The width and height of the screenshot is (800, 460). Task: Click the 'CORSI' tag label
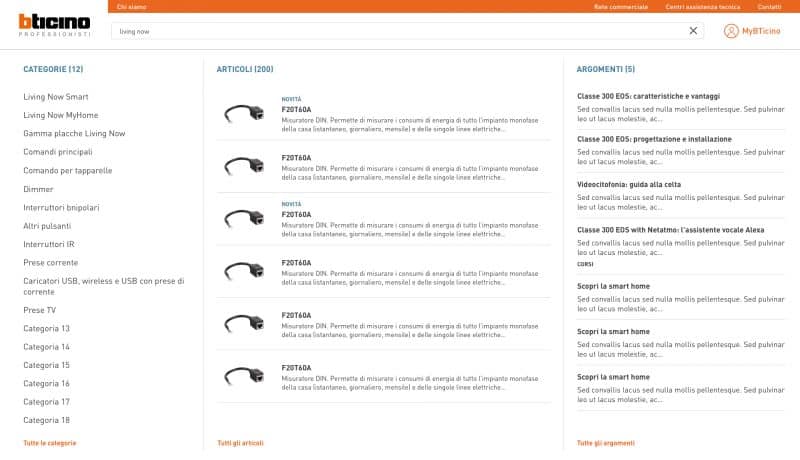coord(585,264)
